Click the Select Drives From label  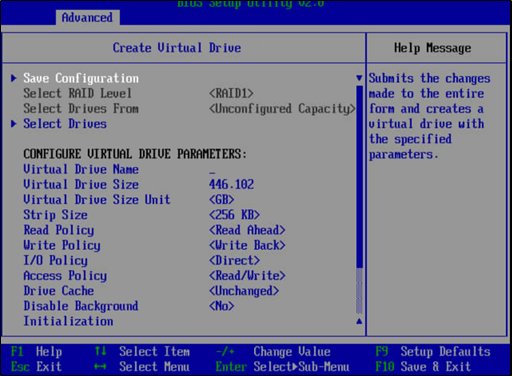click(x=81, y=109)
